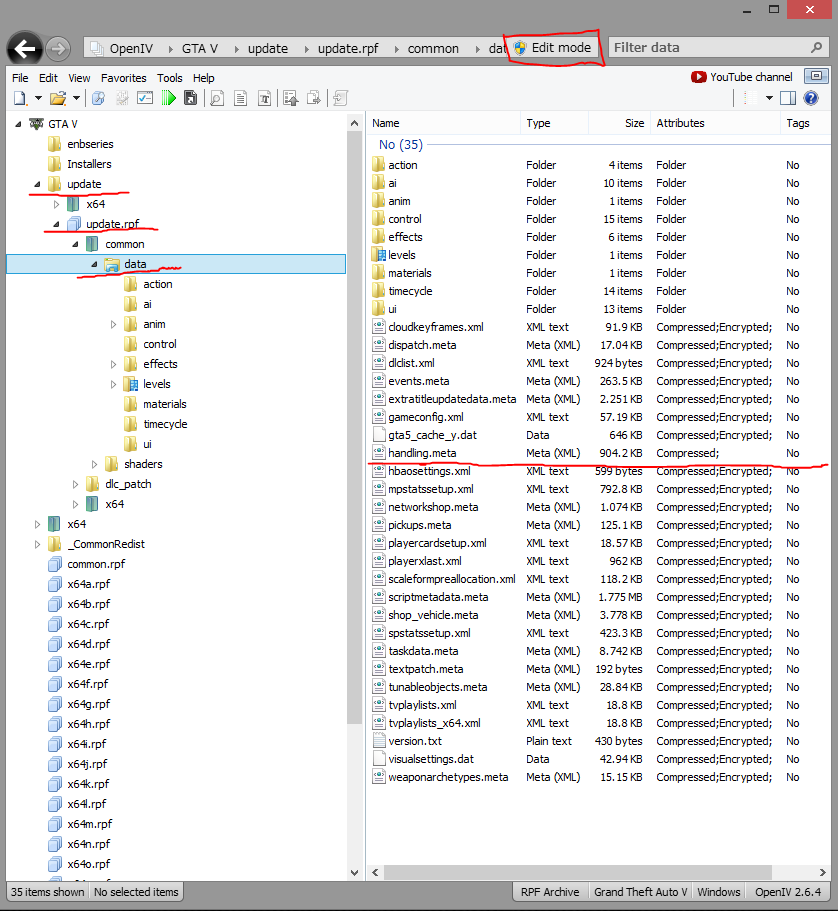
Task: Open the dropdown arrow next to Open icon
Action: (77, 98)
